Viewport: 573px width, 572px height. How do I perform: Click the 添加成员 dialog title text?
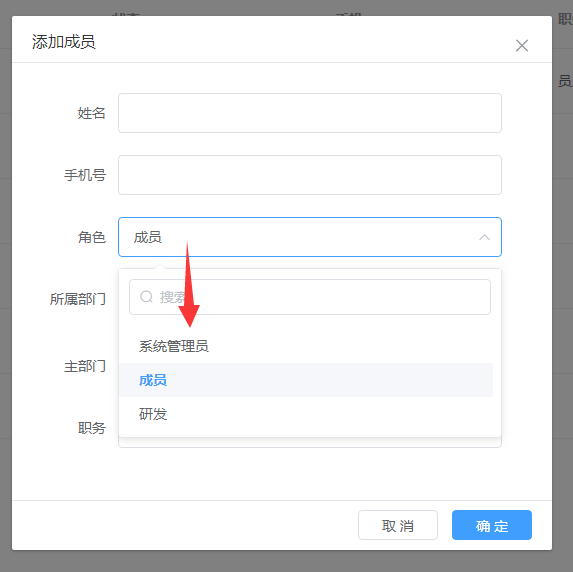pos(64,42)
